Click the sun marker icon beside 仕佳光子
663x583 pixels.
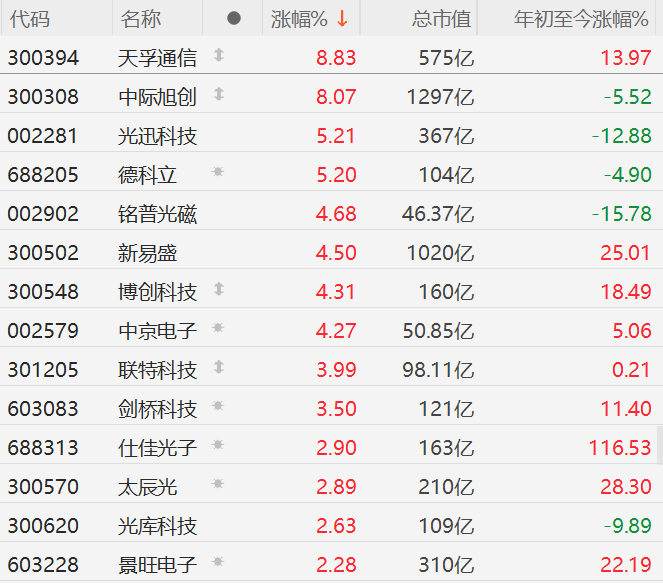218,445
